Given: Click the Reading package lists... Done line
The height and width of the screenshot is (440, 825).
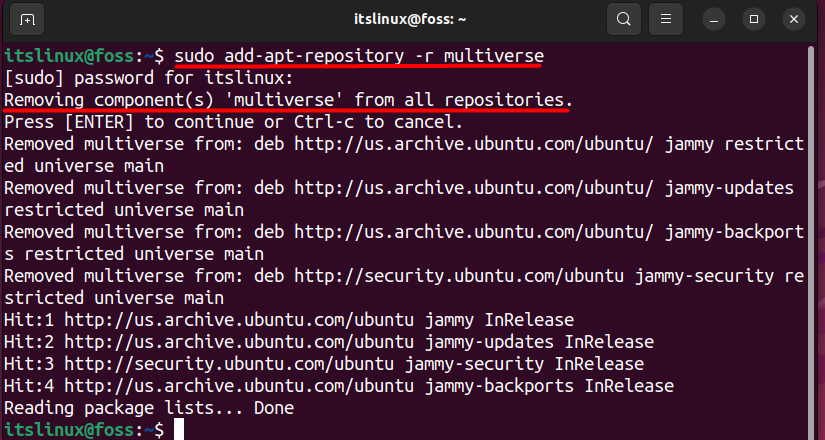Looking at the screenshot, I should pos(149,408).
